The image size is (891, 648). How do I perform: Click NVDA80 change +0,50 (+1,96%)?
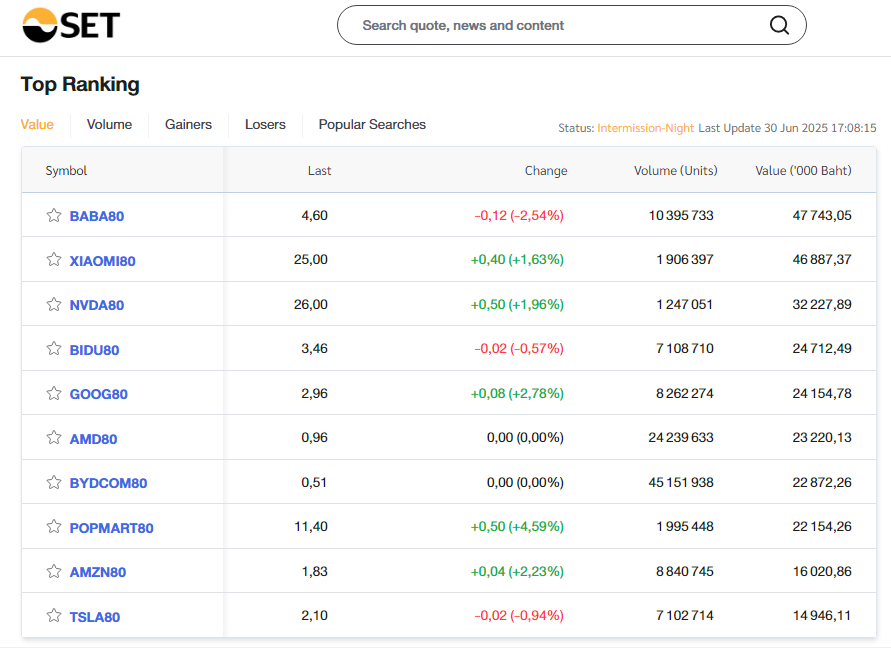[x=517, y=305]
